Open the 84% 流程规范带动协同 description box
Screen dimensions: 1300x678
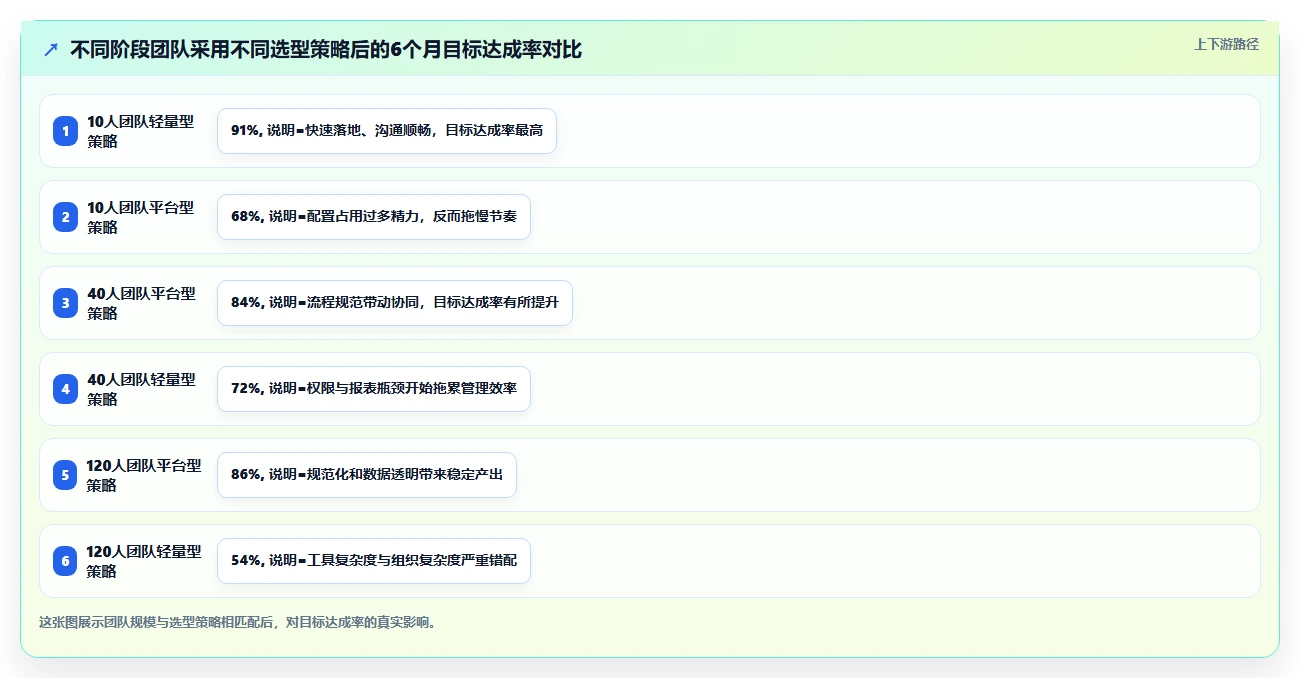tap(395, 303)
